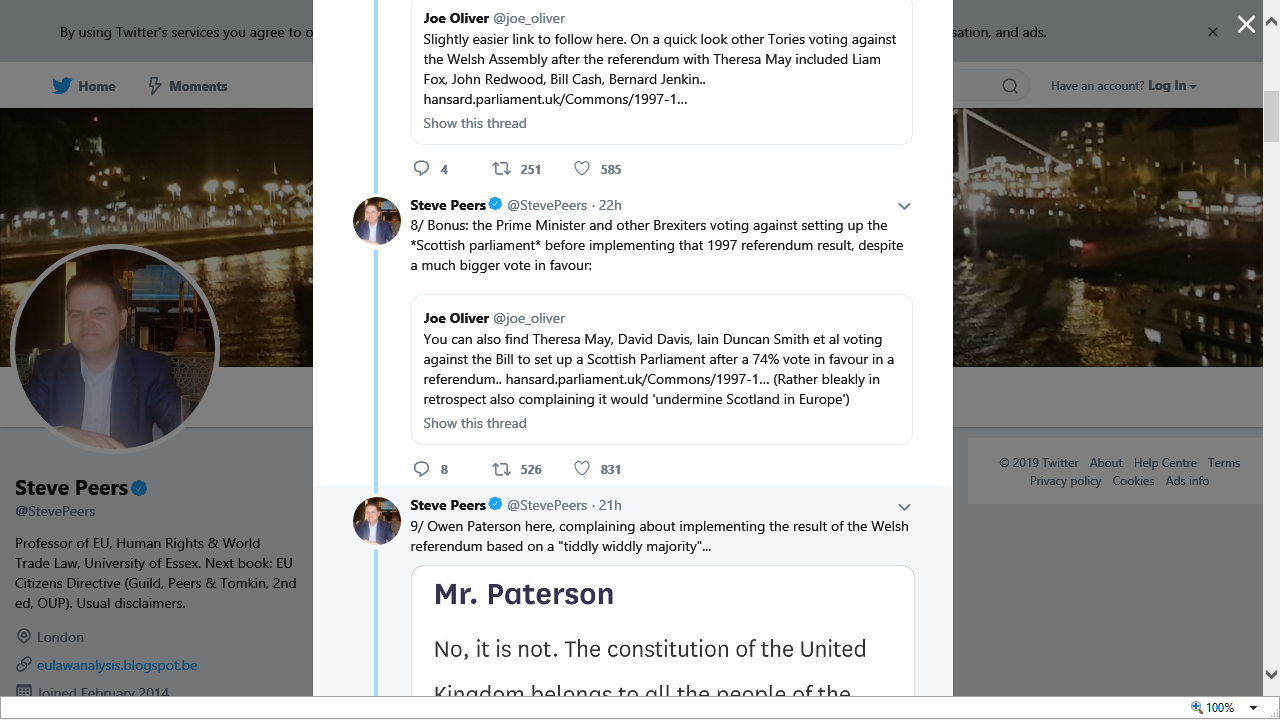Viewport: 1280px width, 720px height.
Task: Expand options chevron on 8/ Bonus tweet
Action: [904, 206]
